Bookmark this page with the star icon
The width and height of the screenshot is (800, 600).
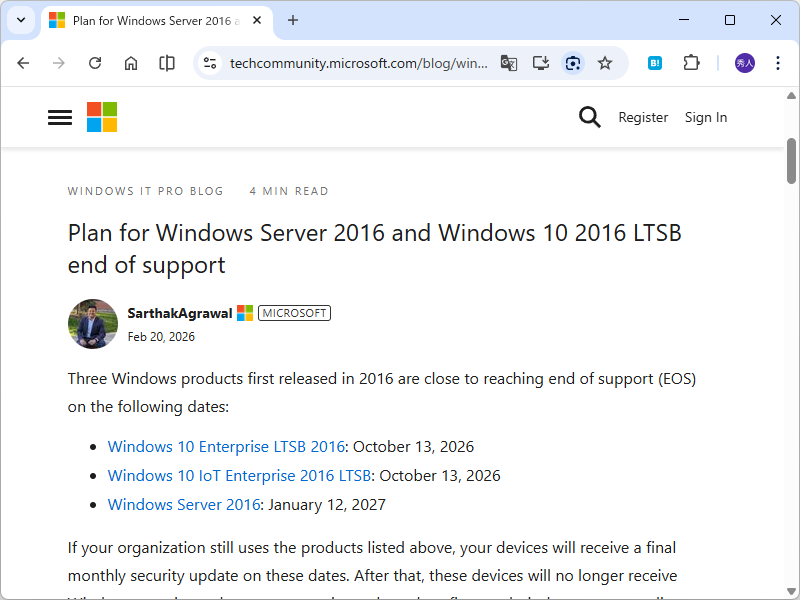[605, 63]
